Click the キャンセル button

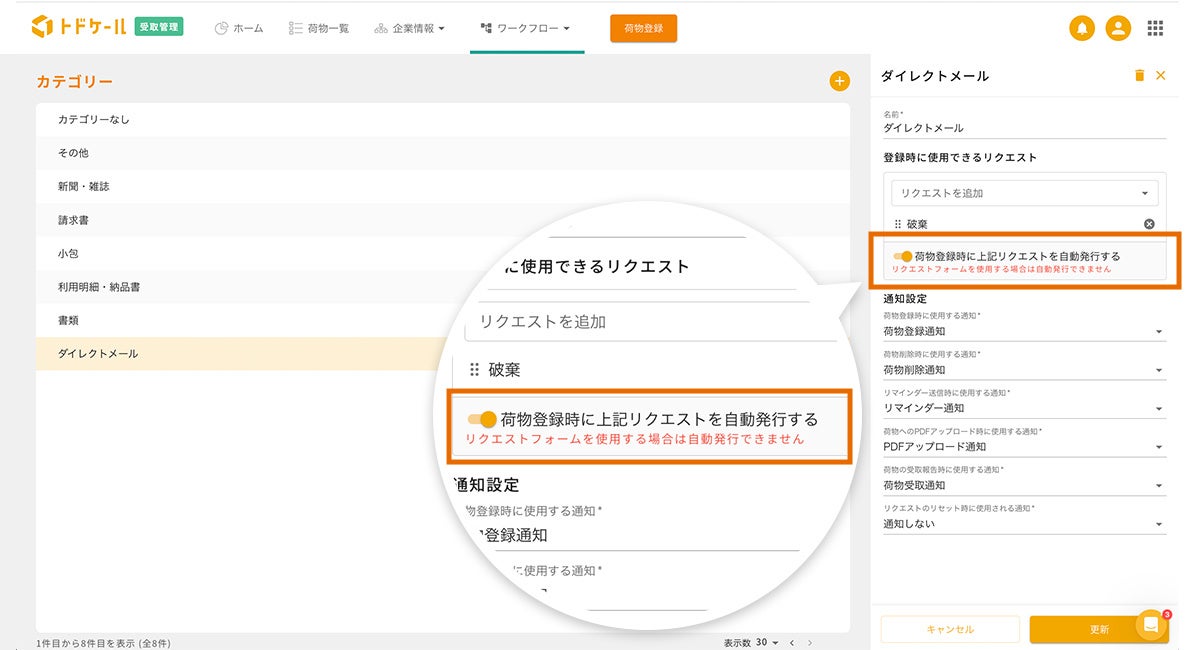pos(950,629)
